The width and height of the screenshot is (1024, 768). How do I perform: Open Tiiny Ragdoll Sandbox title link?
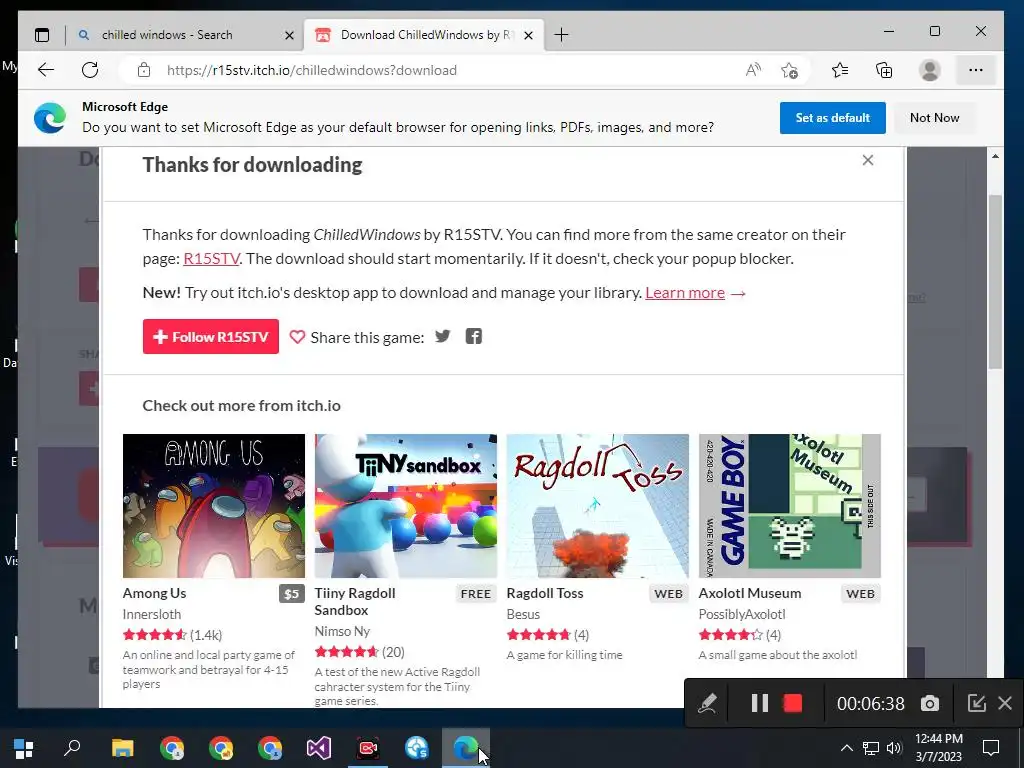click(355, 601)
